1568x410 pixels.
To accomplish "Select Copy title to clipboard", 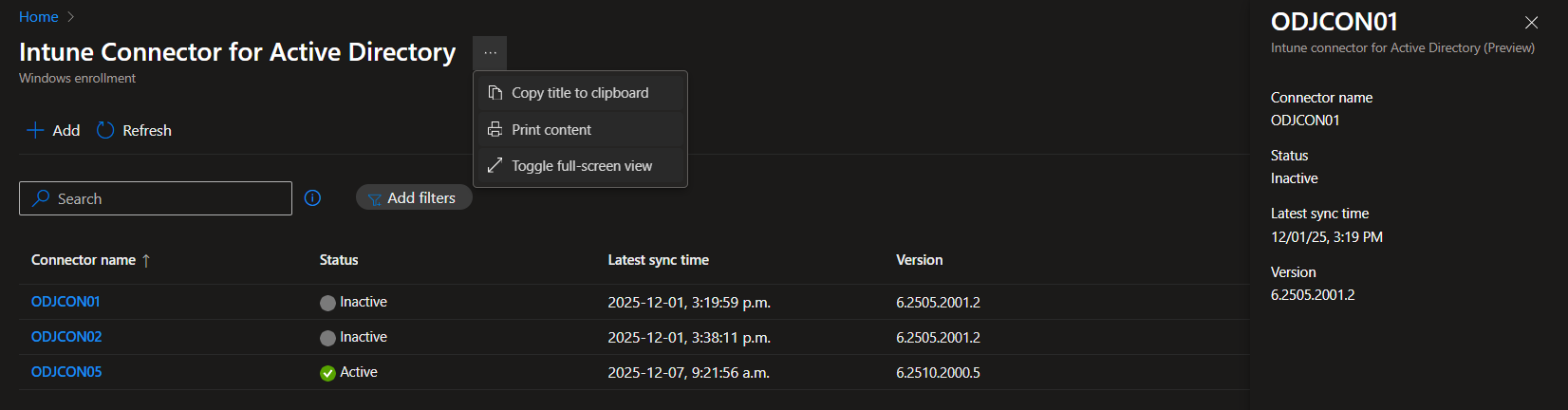I will 580,93.
